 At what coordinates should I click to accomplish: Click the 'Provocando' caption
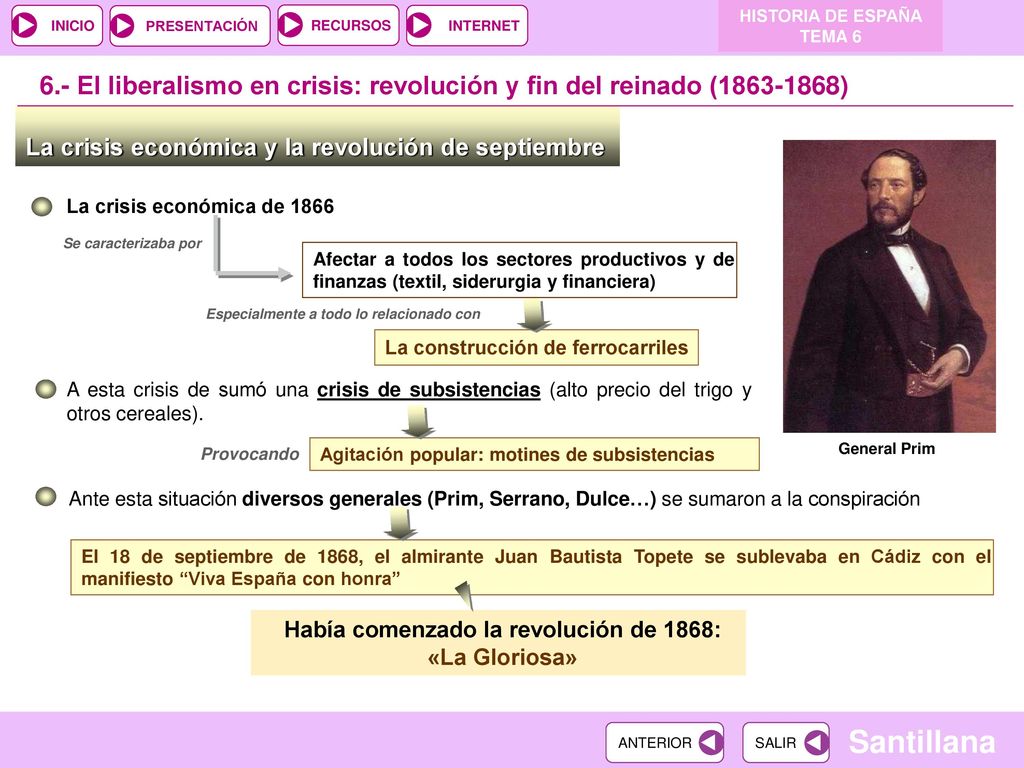(249, 454)
